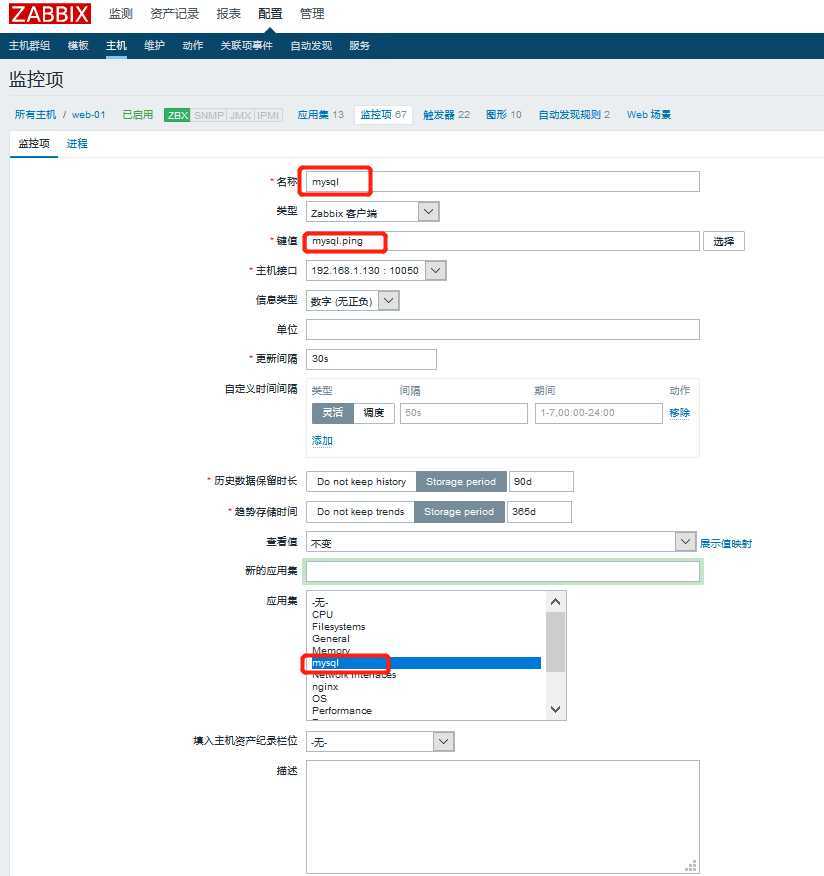Screen dimensions: 824x876
Task: Click the 选择 key button
Action: pyautogui.click(x=723, y=241)
